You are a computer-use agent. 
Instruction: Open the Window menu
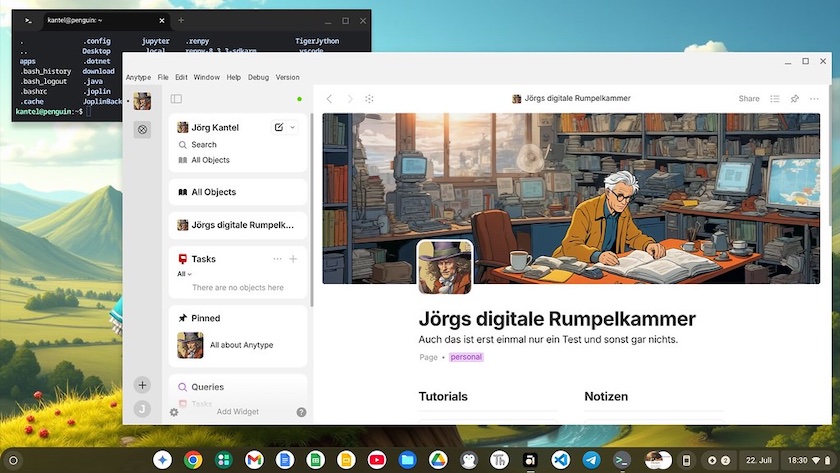click(x=207, y=77)
